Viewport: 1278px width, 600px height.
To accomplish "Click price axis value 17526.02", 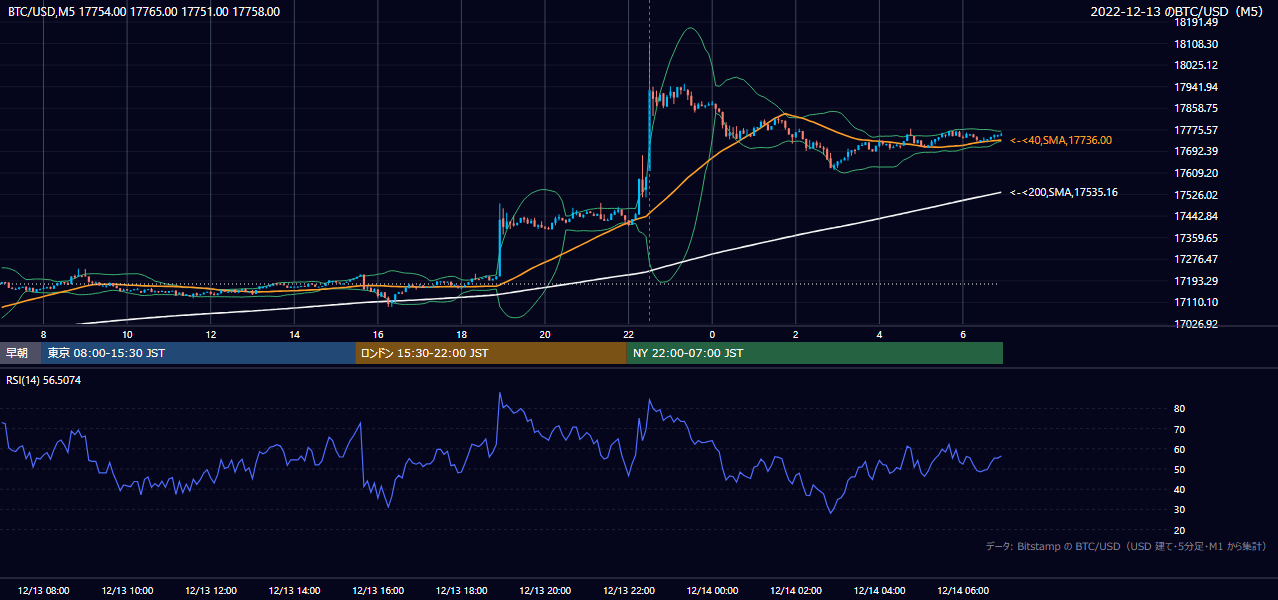I will tap(1196, 195).
